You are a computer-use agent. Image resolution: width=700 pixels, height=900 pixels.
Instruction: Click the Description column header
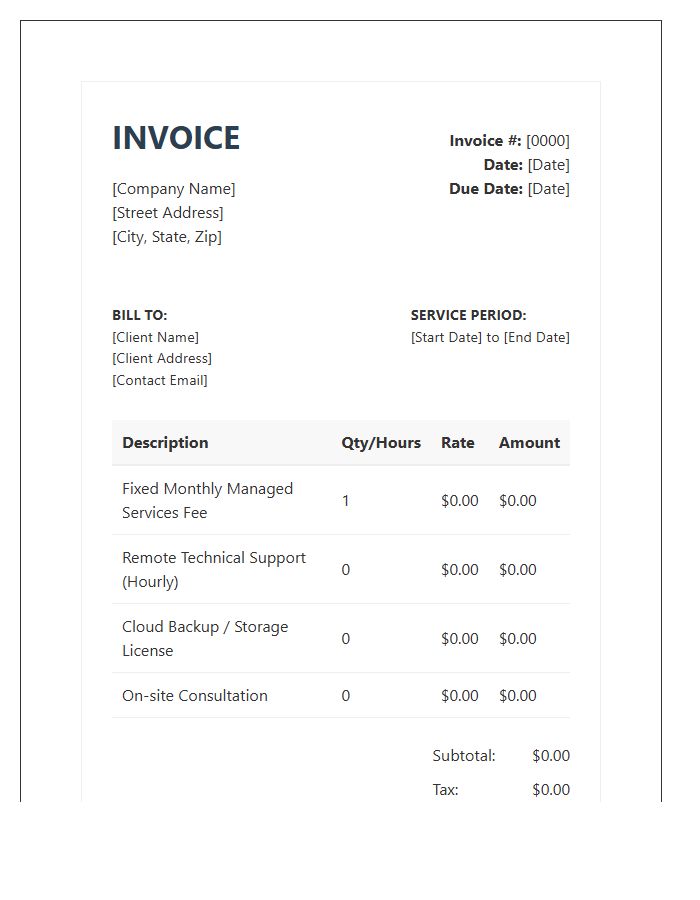pyautogui.click(x=165, y=443)
